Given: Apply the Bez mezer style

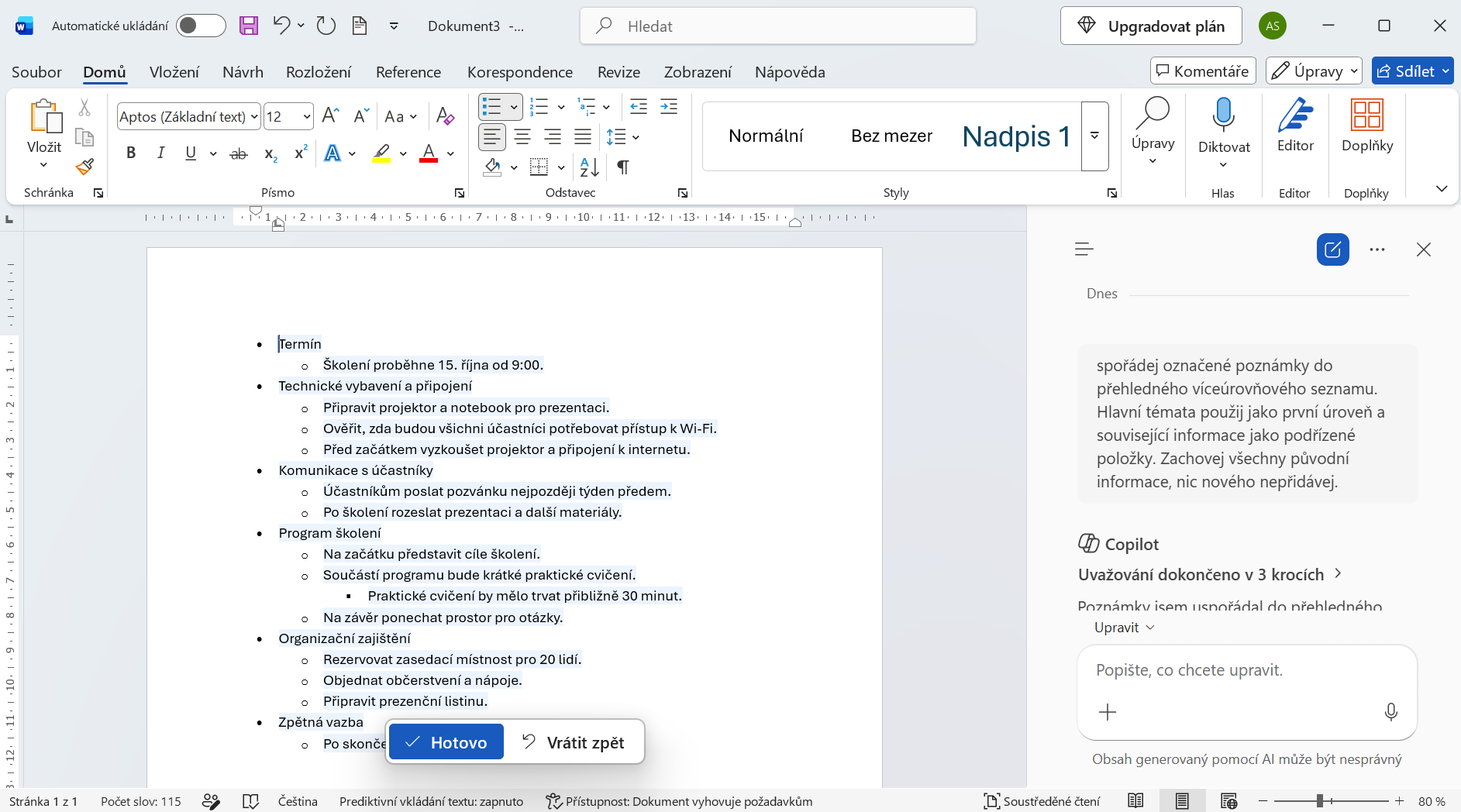Looking at the screenshot, I should [x=891, y=136].
